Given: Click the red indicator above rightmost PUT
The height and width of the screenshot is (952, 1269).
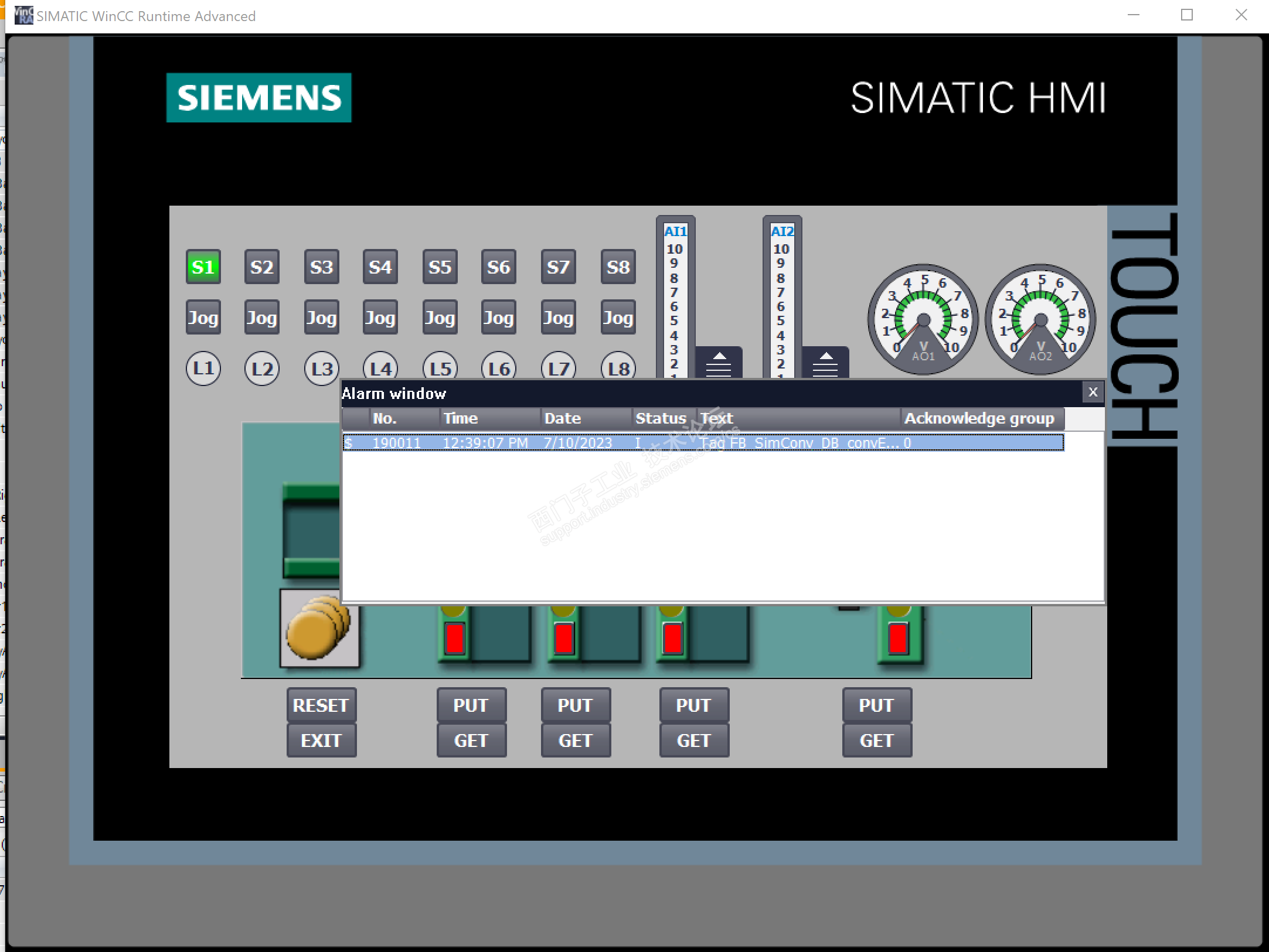Looking at the screenshot, I should (898, 638).
